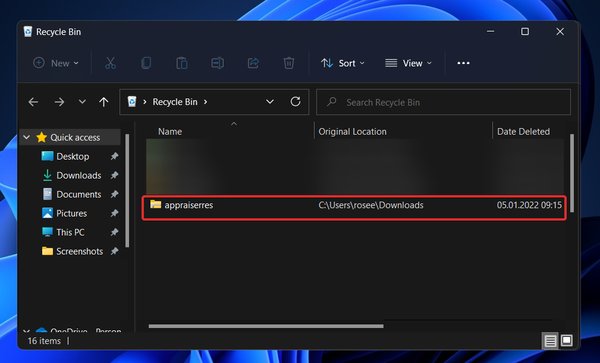Go up one level with up arrow
Viewport: 600px width, 363px height.
tap(104, 102)
